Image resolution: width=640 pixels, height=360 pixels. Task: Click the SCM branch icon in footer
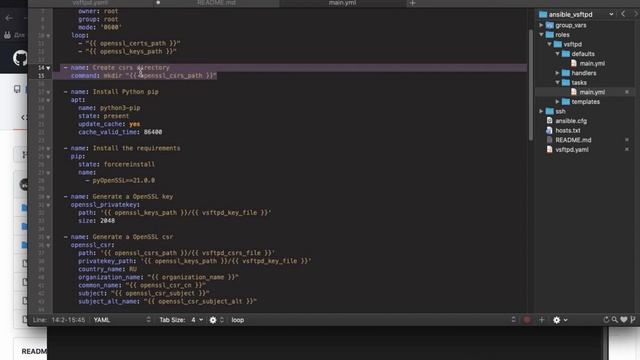[x=633, y=320]
